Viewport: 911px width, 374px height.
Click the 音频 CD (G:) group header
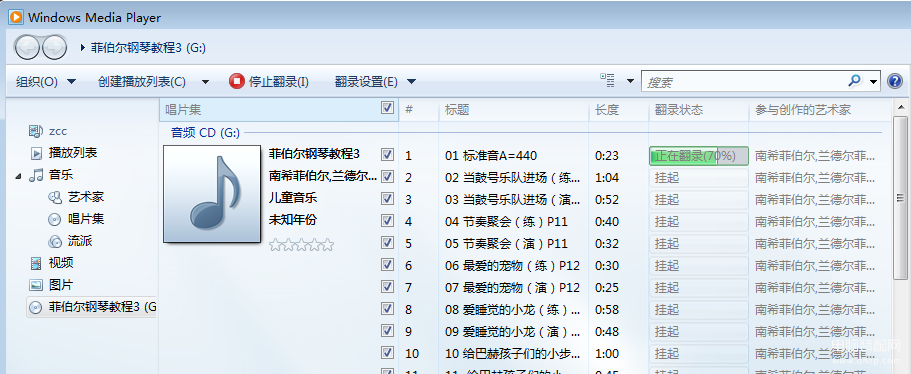(205, 133)
